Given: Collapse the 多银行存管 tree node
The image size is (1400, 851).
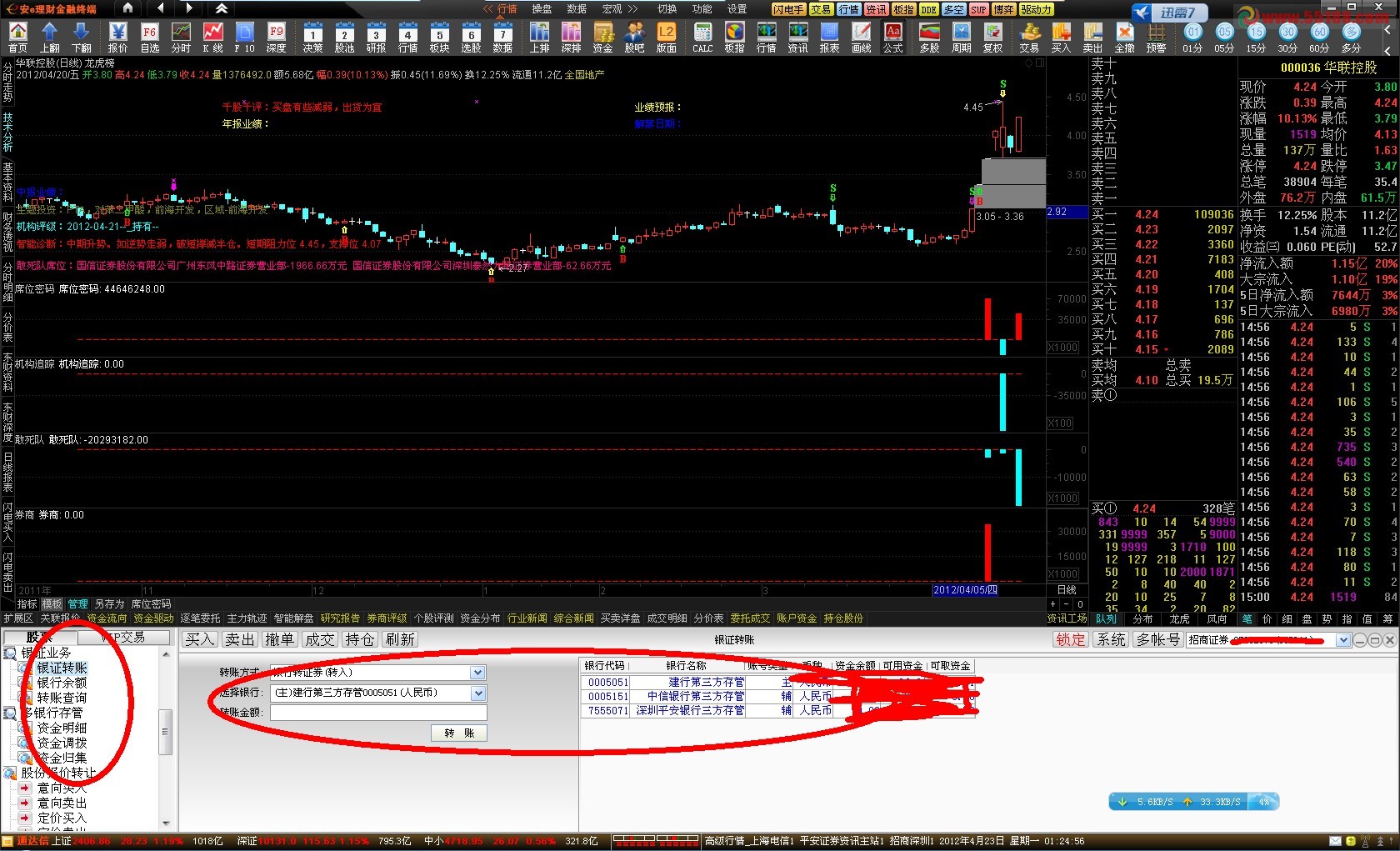Looking at the screenshot, I should (10, 713).
